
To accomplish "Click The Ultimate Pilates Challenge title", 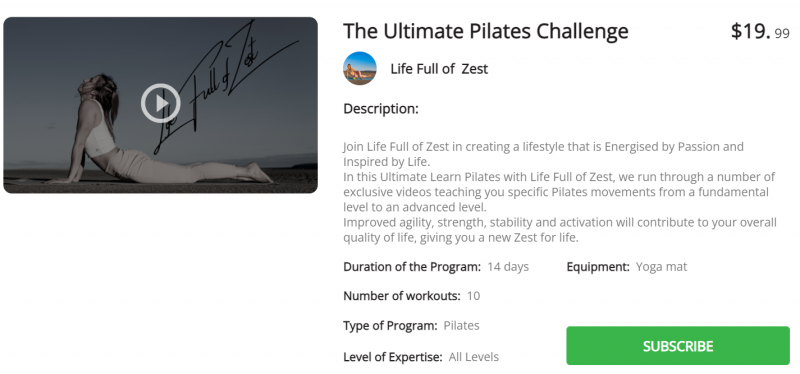I will tap(486, 32).
